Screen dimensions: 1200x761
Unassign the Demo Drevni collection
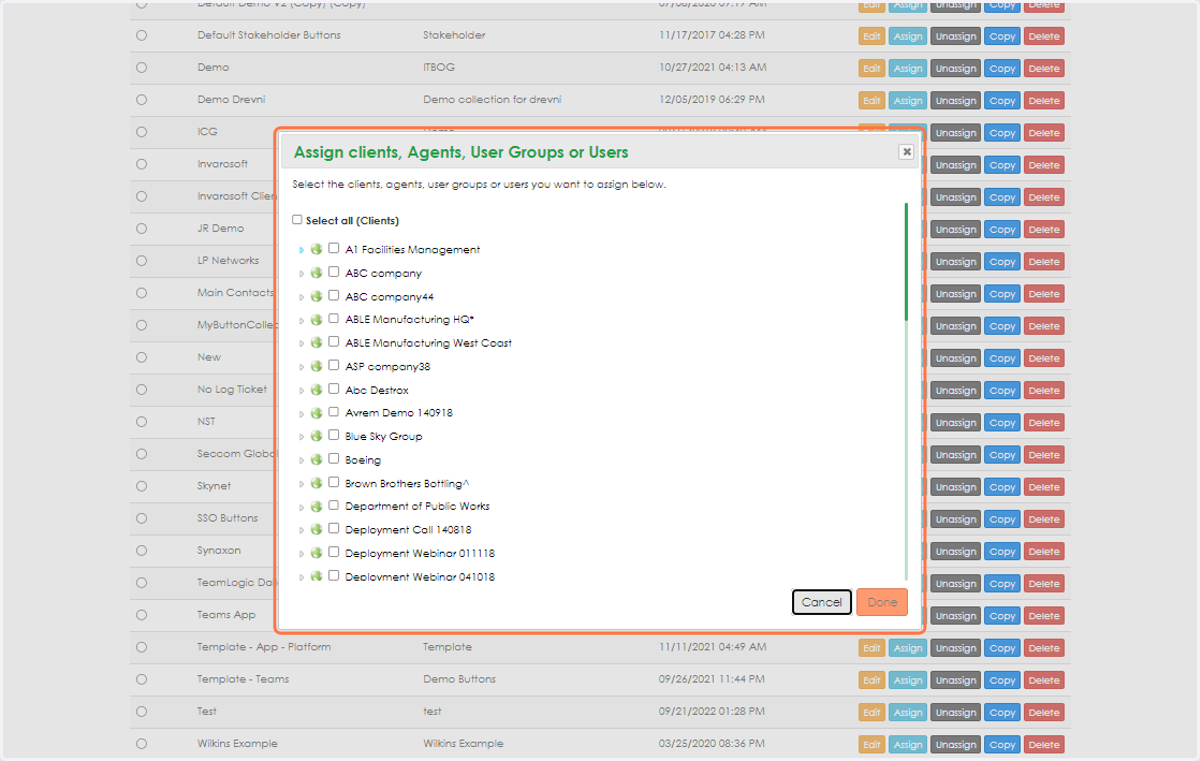pos(956,100)
